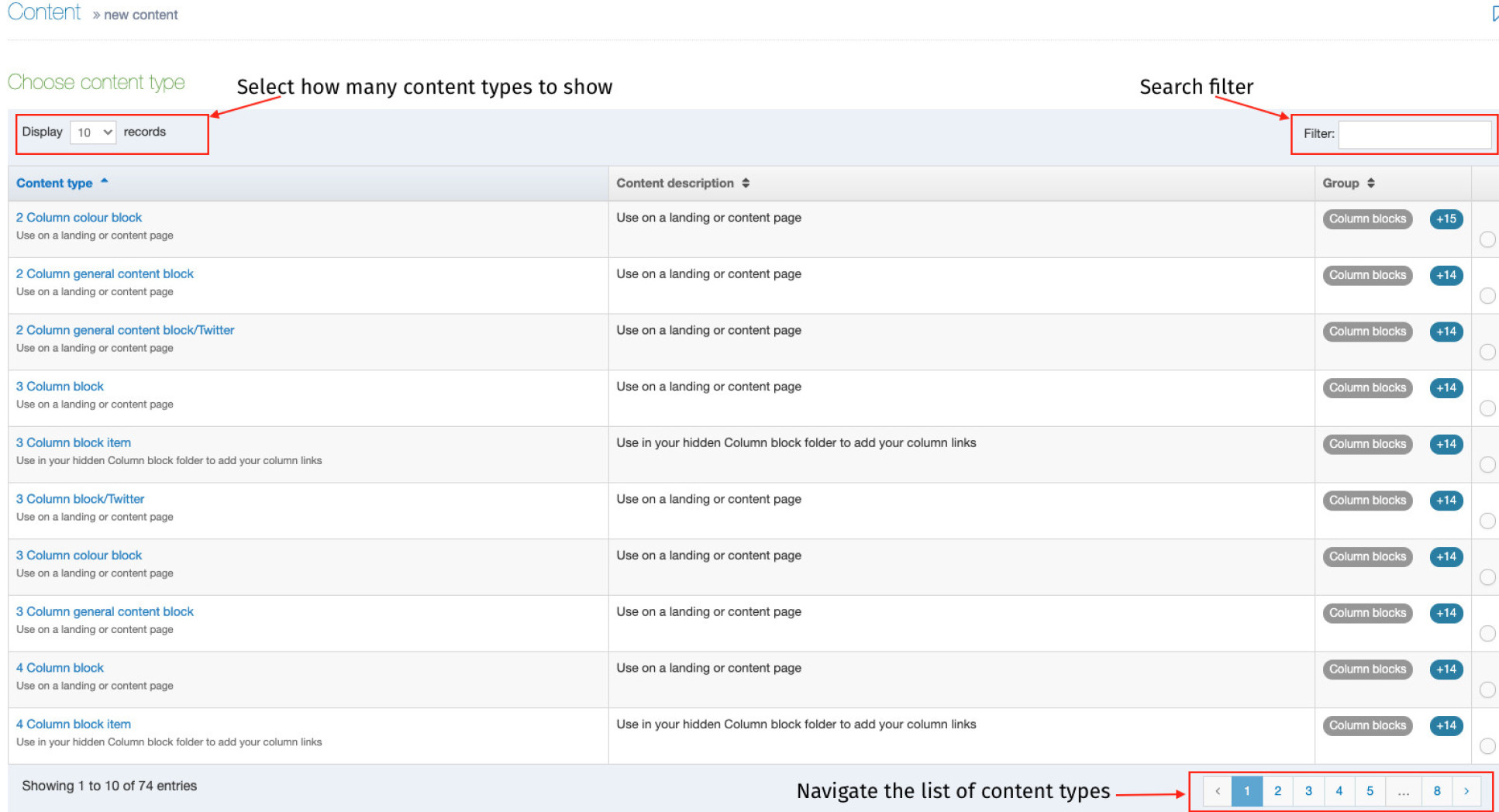
Task: Go to previous page using left arrow
Action: point(1217,791)
